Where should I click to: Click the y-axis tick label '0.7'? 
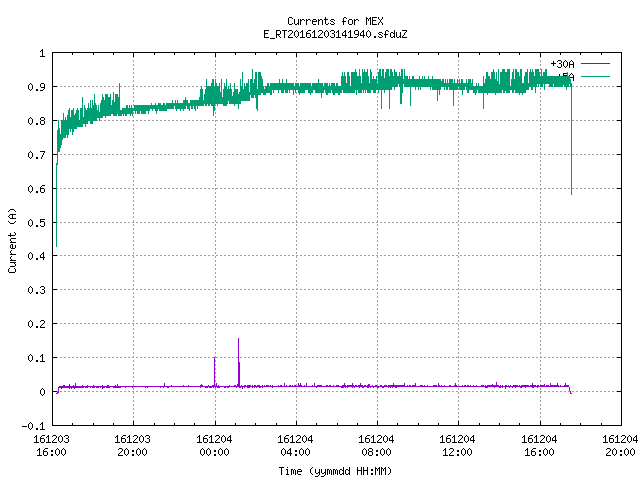(36, 155)
